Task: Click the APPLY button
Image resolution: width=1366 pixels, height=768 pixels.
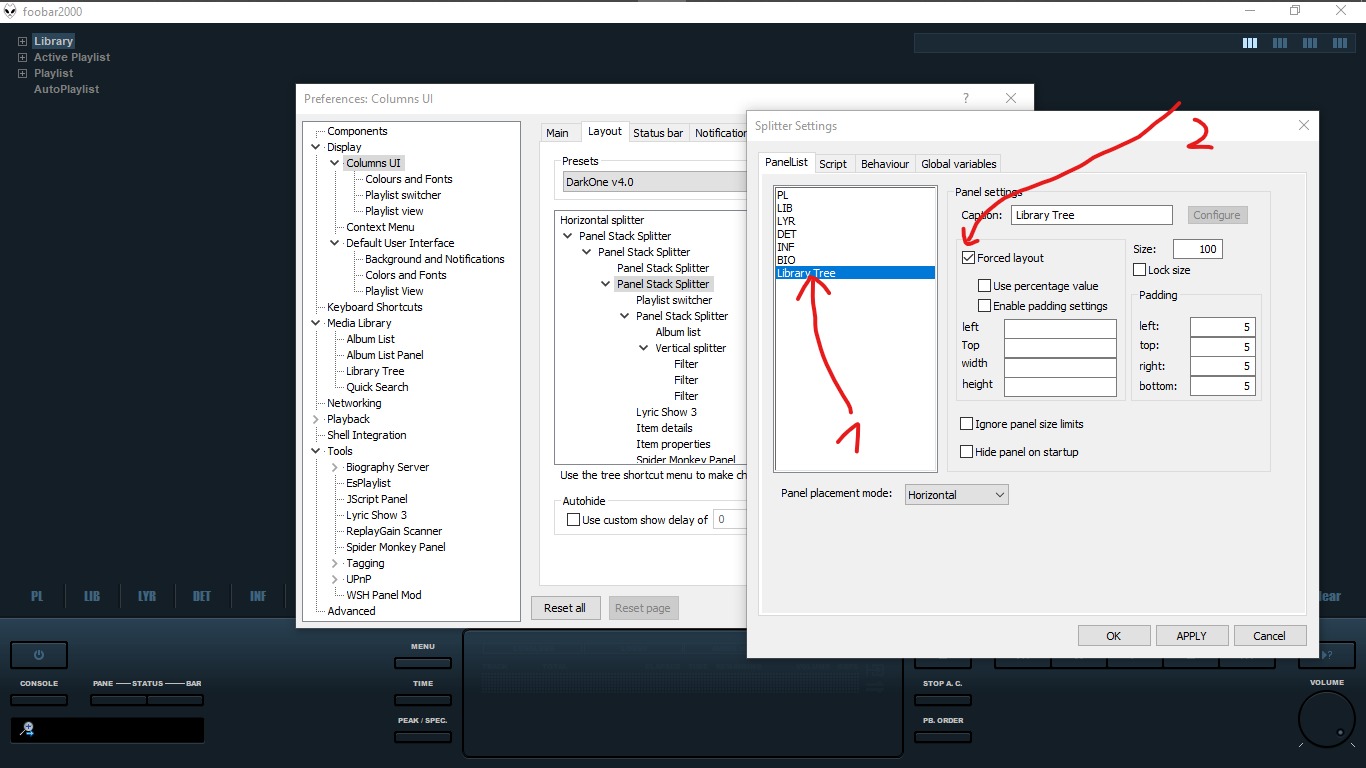Action: pyautogui.click(x=1191, y=636)
